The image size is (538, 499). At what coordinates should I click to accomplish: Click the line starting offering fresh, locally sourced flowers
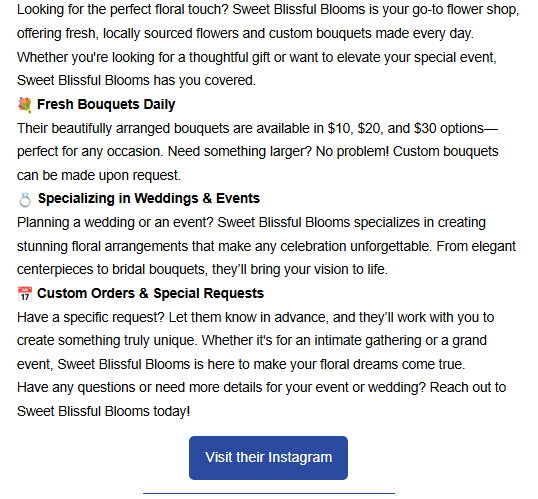coord(245,34)
